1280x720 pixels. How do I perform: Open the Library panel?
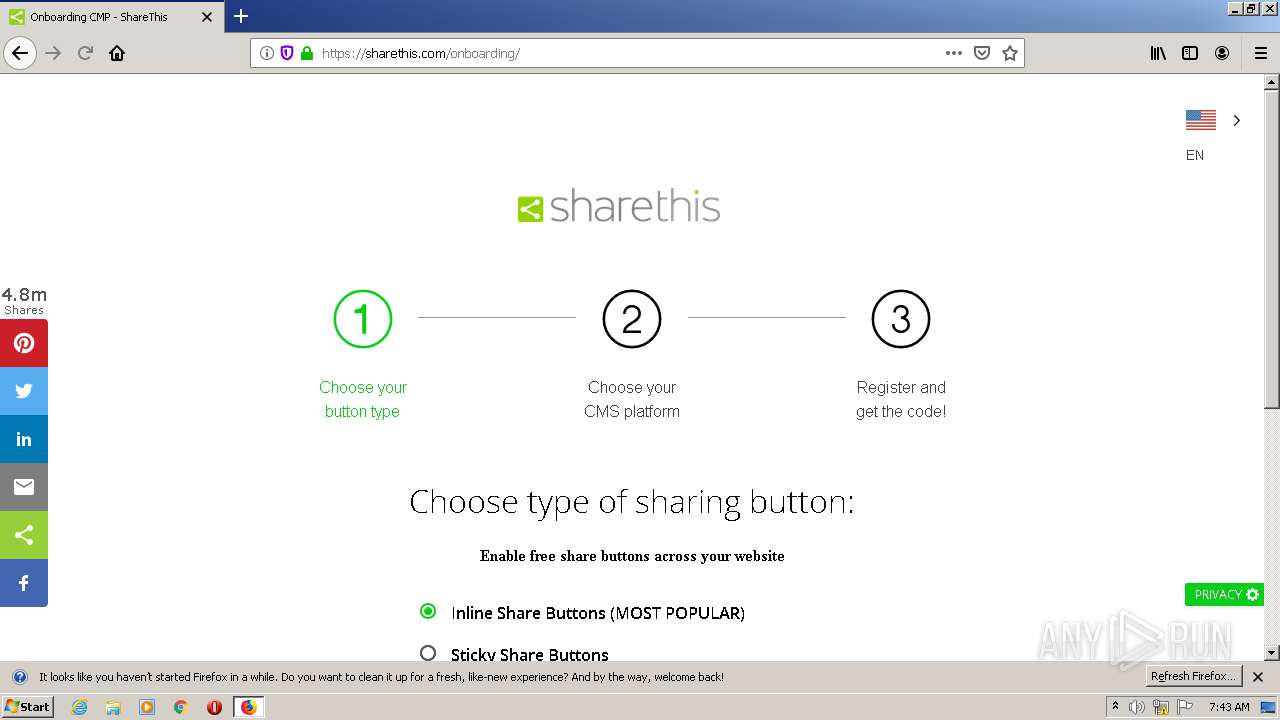[1158, 53]
